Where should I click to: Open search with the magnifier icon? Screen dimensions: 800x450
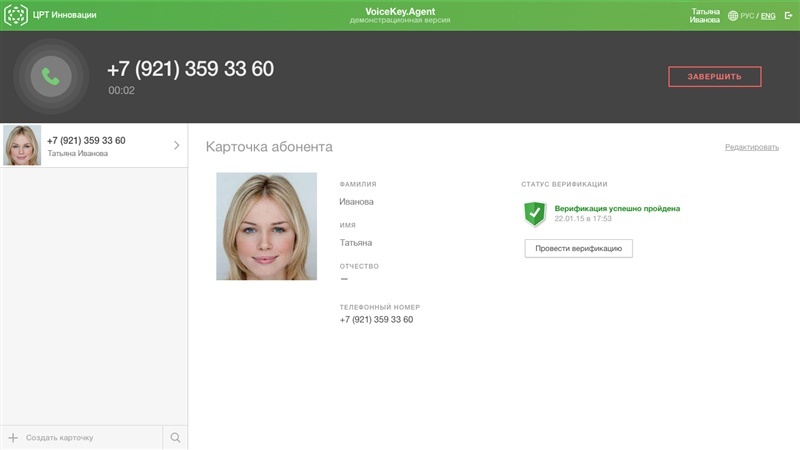(x=175, y=438)
